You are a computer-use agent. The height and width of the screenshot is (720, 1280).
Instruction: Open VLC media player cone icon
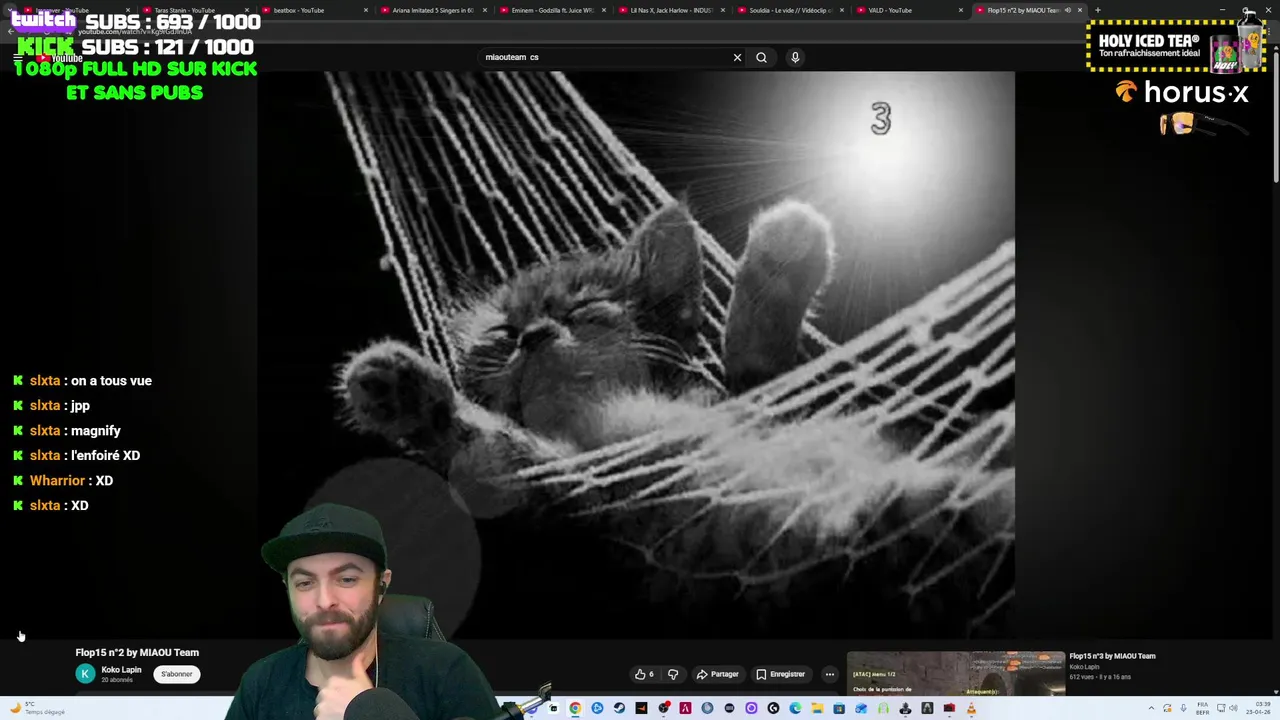[x=971, y=708]
